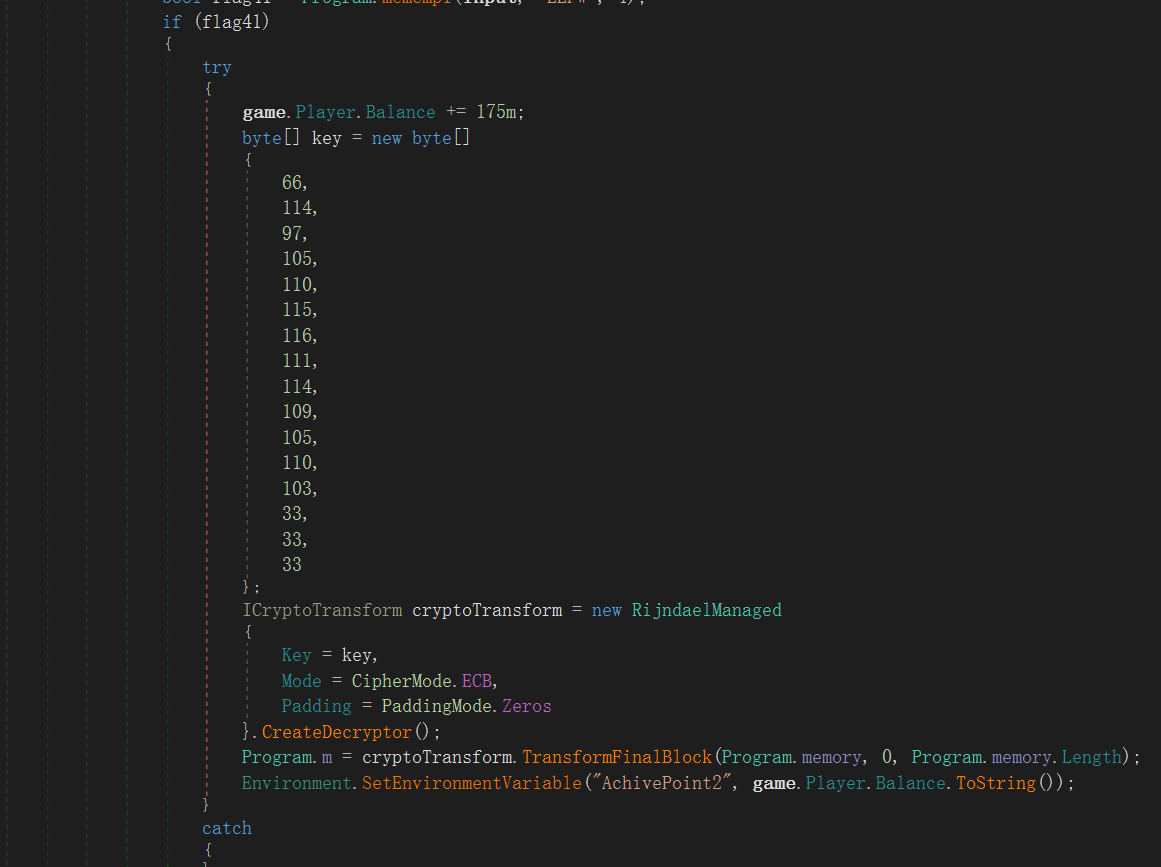Click 'CipherMode' enum type
1161x867 pixels.
(401, 681)
